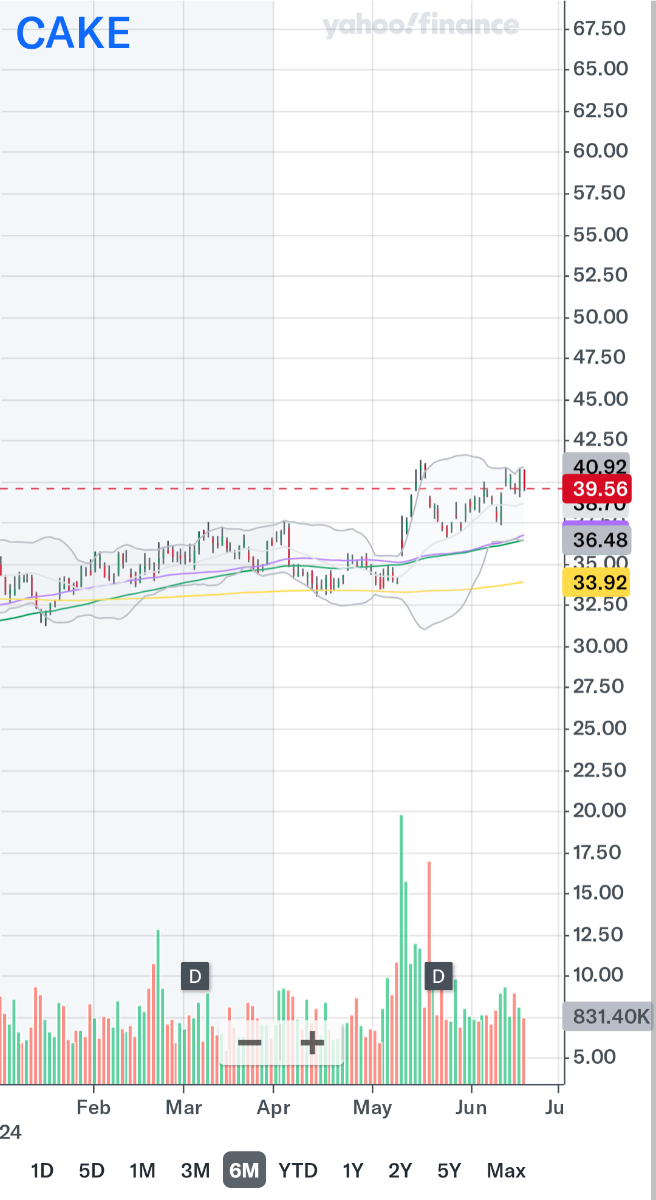656x1200 pixels.
Task: Choose the 1M chart range
Action: [x=142, y=1170]
